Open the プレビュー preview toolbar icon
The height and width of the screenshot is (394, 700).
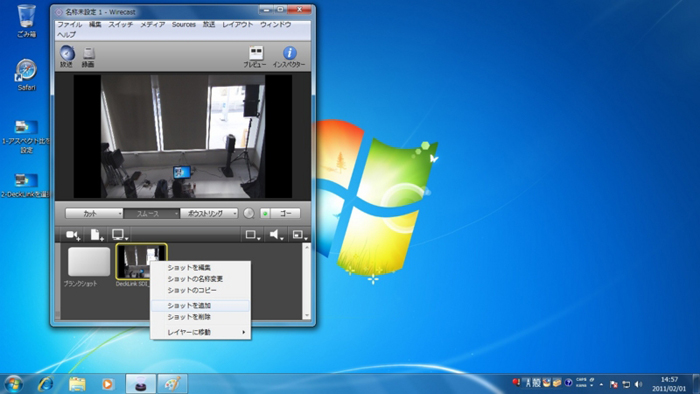(255, 57)
